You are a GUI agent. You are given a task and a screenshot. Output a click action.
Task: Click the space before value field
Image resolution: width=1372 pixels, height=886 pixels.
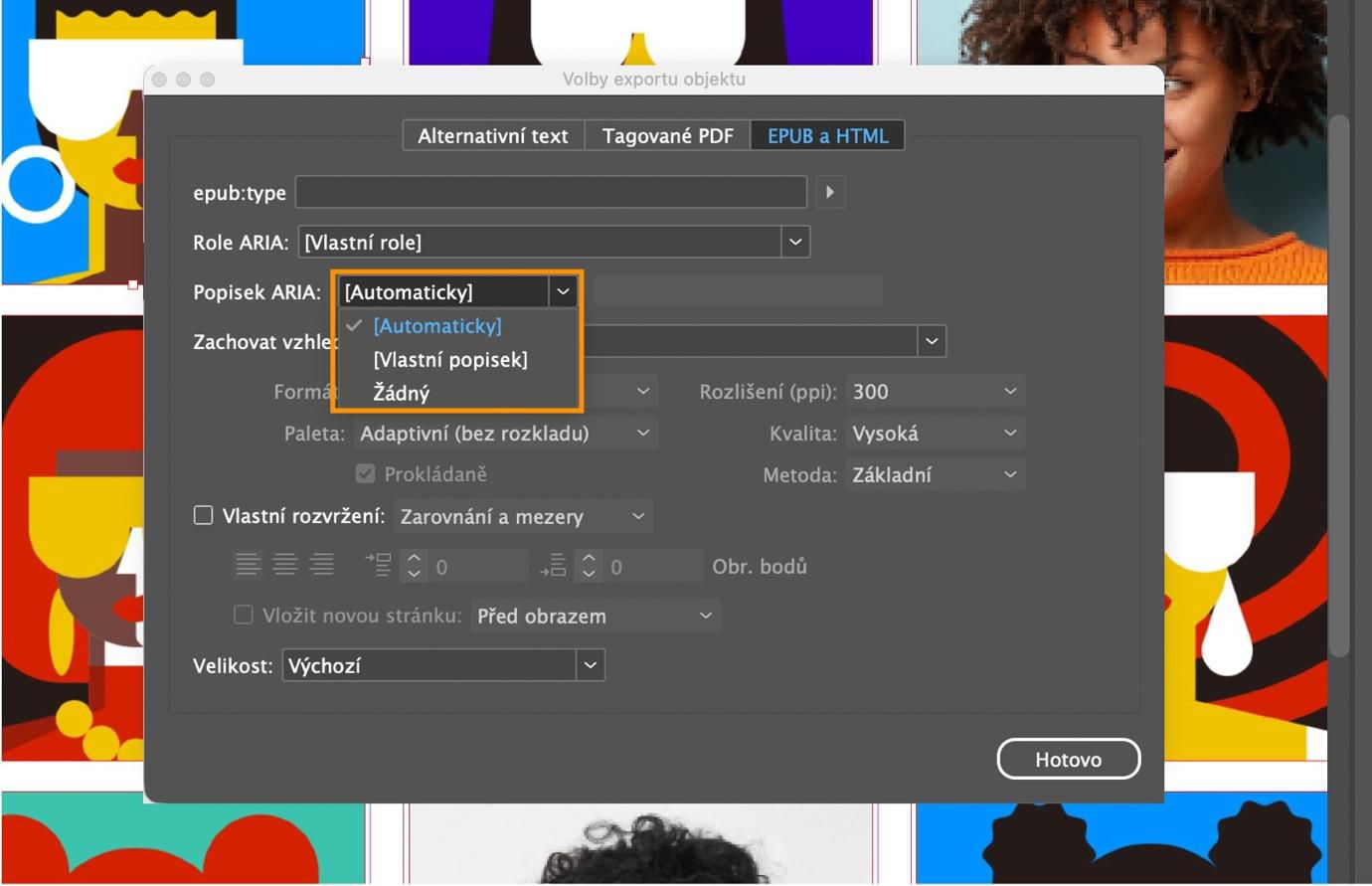478,567
